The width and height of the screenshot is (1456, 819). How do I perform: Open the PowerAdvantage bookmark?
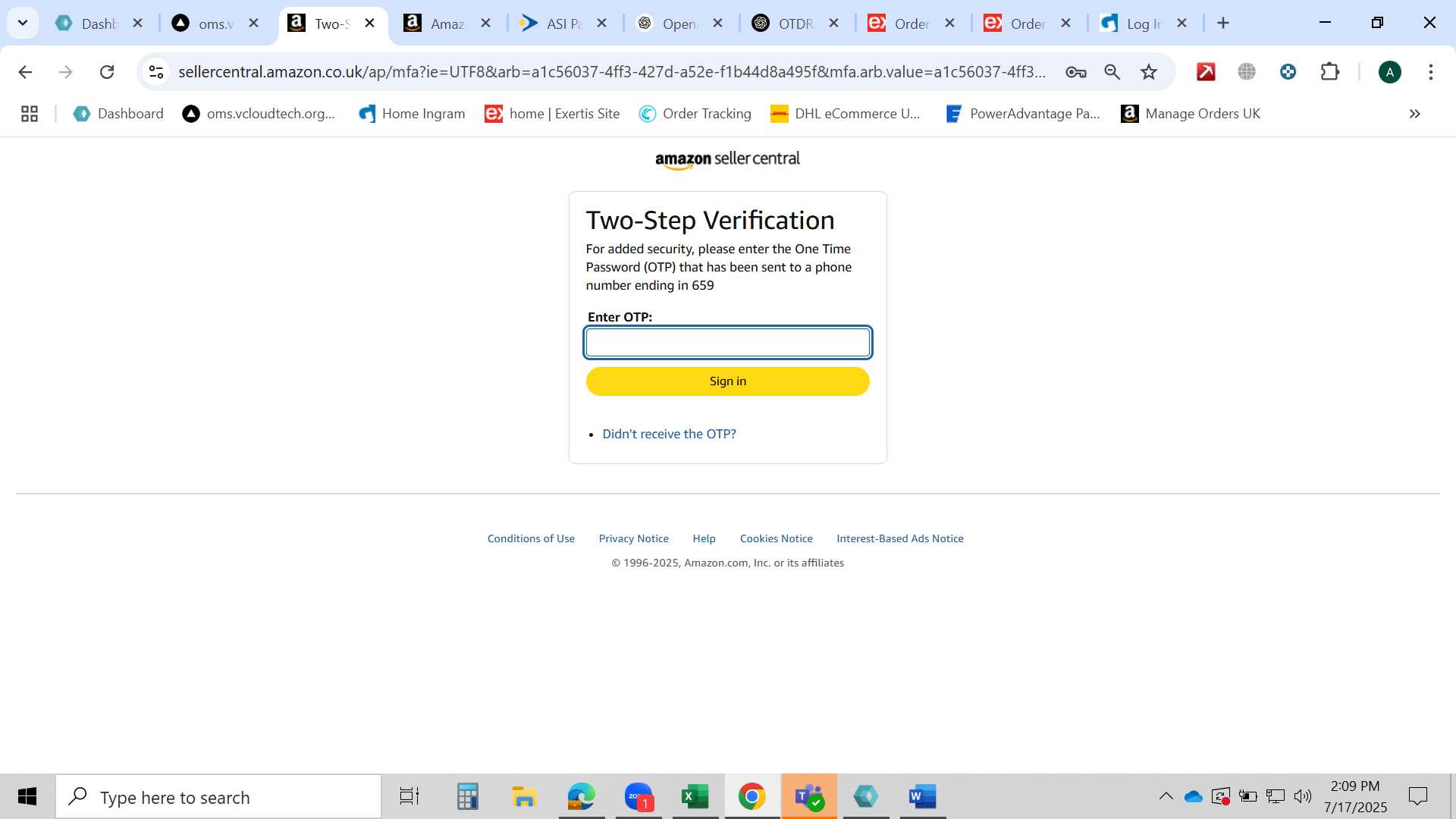tap(1022, 114)
